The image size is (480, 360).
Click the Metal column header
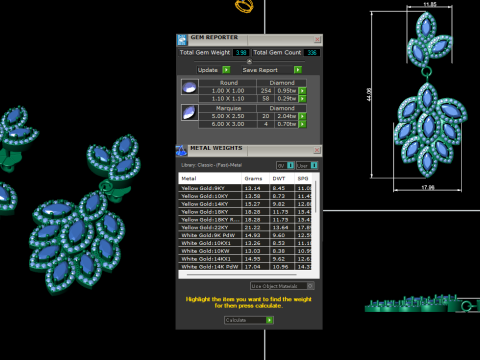tap(210, 179)
